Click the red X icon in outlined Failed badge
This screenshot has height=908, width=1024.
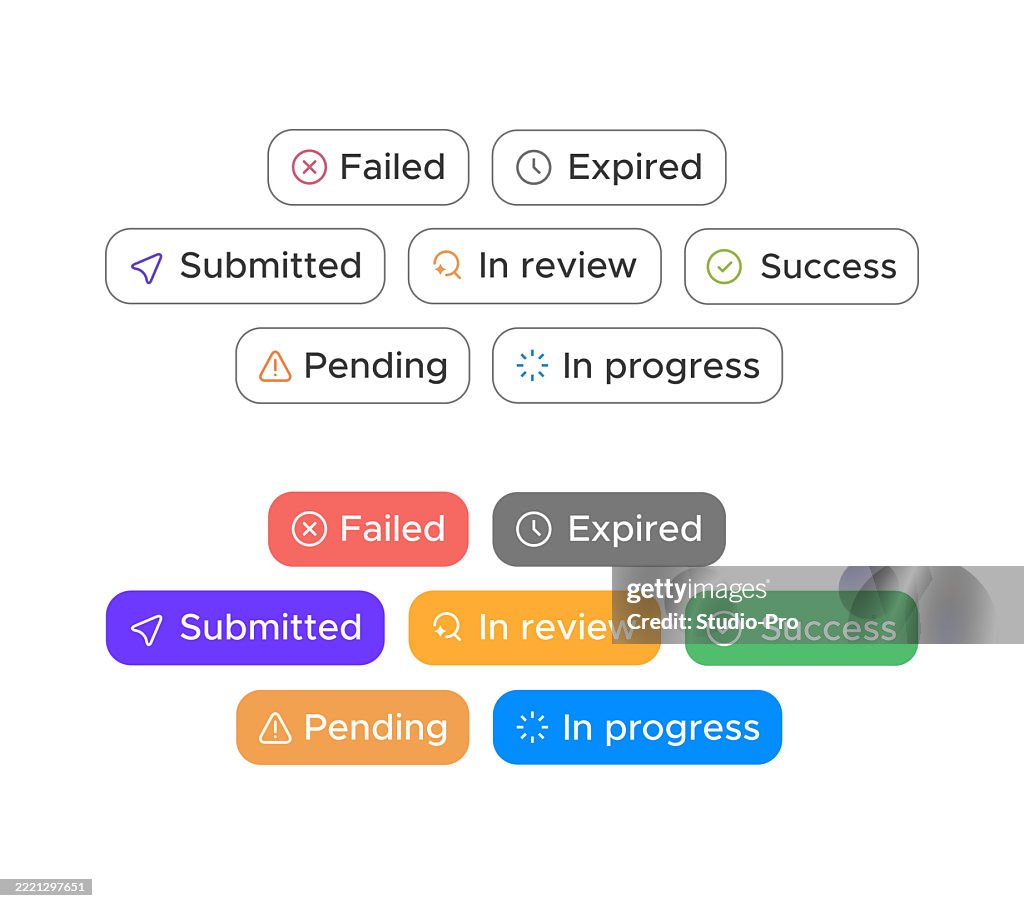(309, 167)
